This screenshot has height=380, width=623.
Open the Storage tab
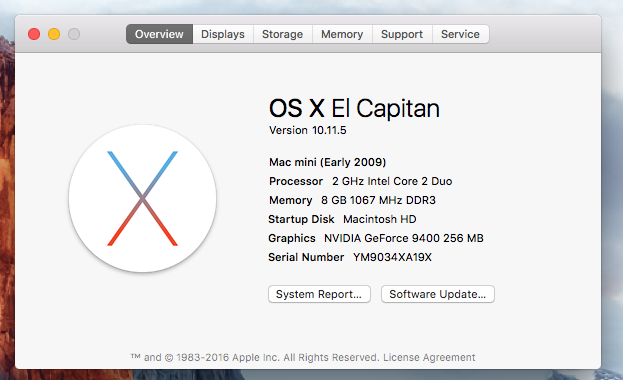click(282, 34)
